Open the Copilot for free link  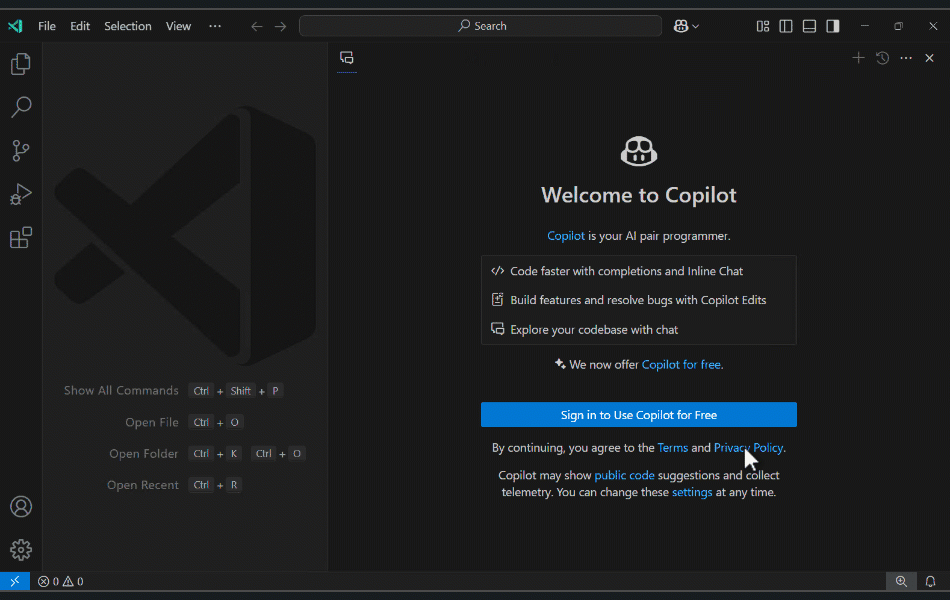coord(681,364)
